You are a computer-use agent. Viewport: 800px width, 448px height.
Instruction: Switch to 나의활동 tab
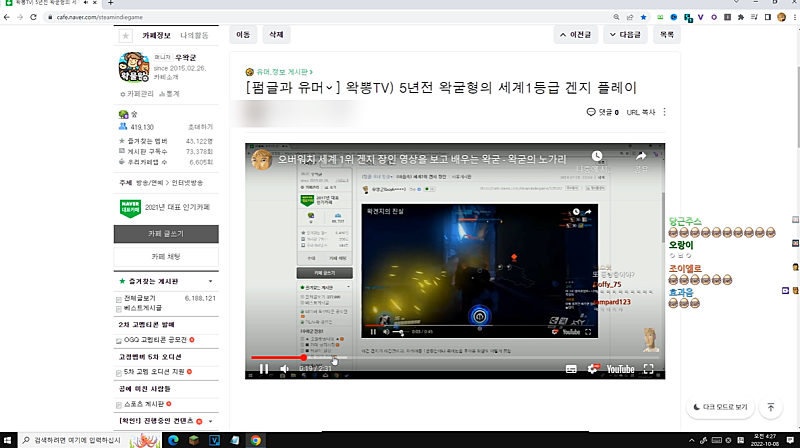coord(194,35)
